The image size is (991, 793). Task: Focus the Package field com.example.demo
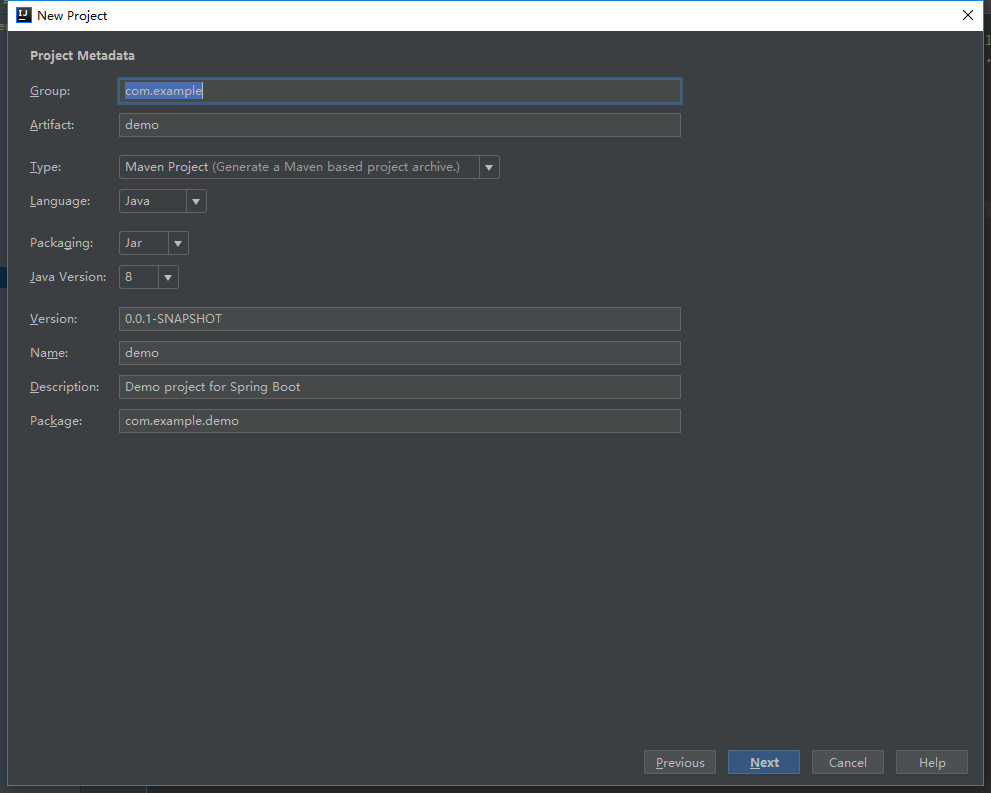point(399,421)
